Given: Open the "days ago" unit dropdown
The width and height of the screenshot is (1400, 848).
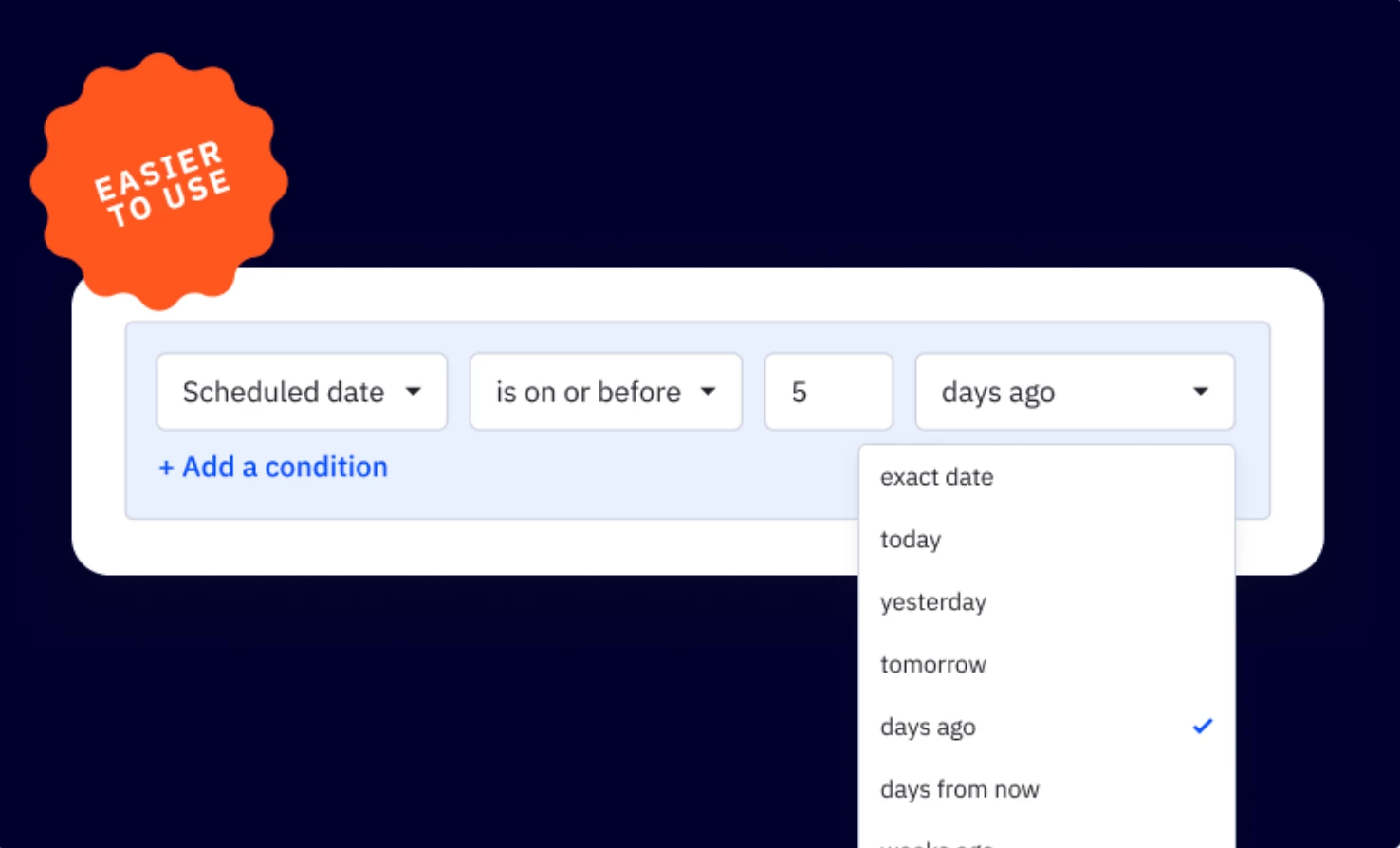Looking at the screenshot, I should coord(1073,391).
